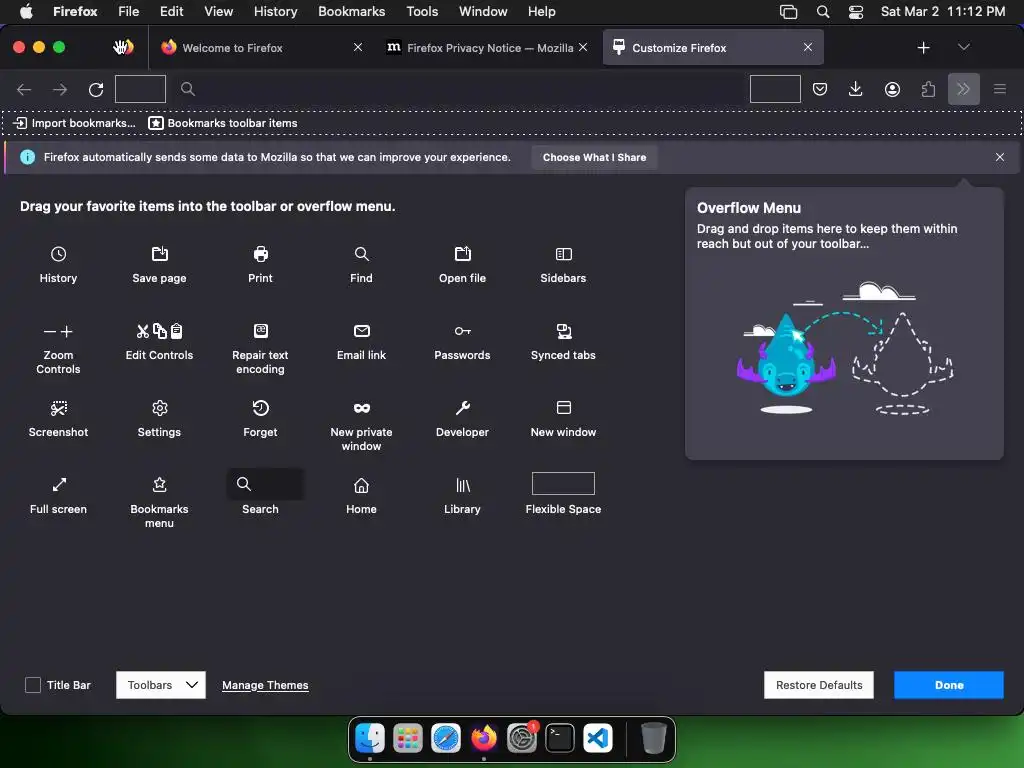The height and width of the screenshot is (768, 1024).
Task: Open macOS Control Center in menu bar
Action: coord(856,11)
